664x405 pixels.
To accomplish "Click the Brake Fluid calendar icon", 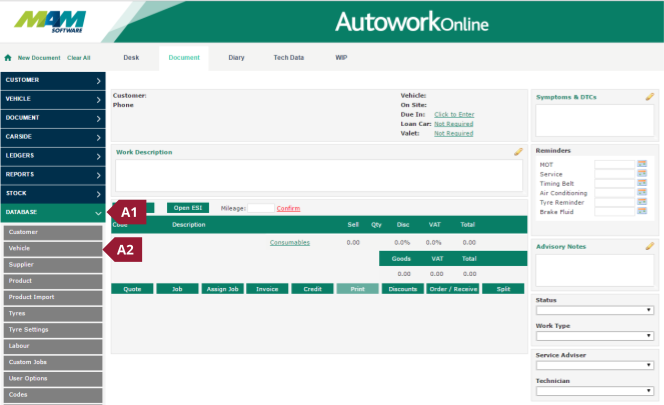I will click(643, 211).
